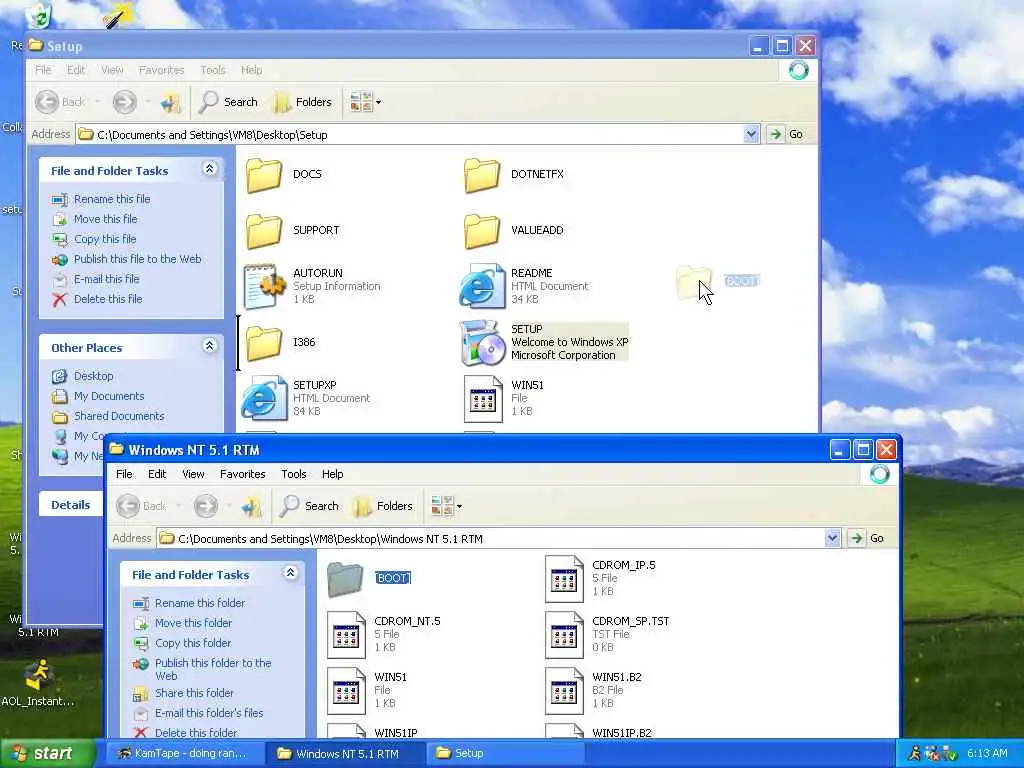Click Go button in Setup window address bar
This screenshot has width=1024, height=768.
tap(786, 135)
